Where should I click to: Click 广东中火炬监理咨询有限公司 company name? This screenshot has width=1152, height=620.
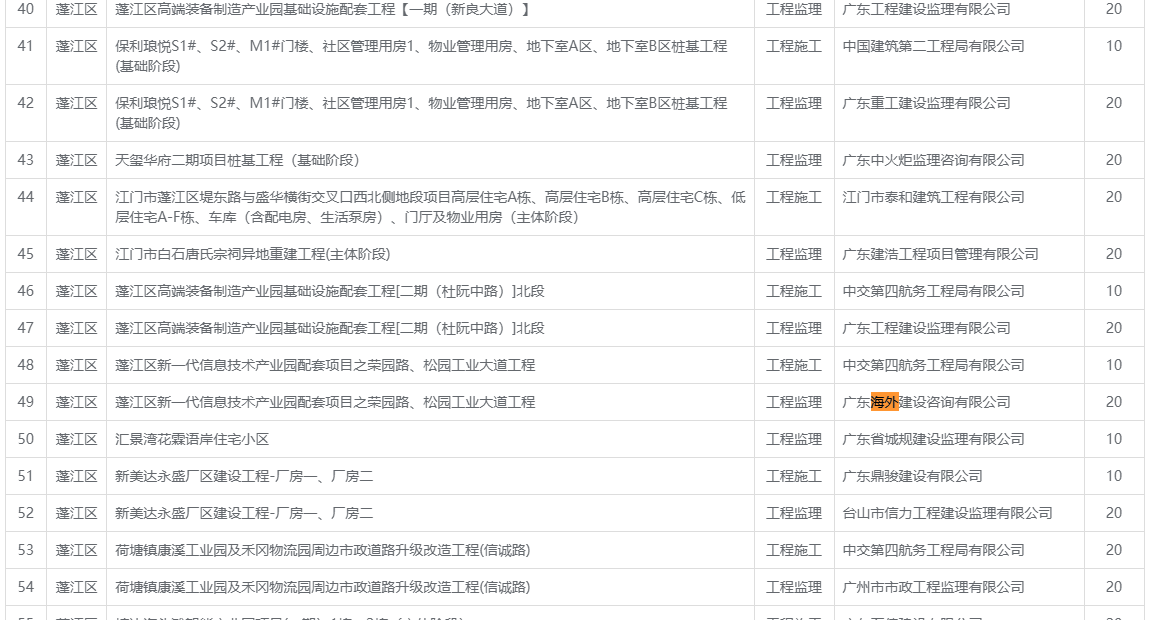pyautogui.click(x=933, y=160)
